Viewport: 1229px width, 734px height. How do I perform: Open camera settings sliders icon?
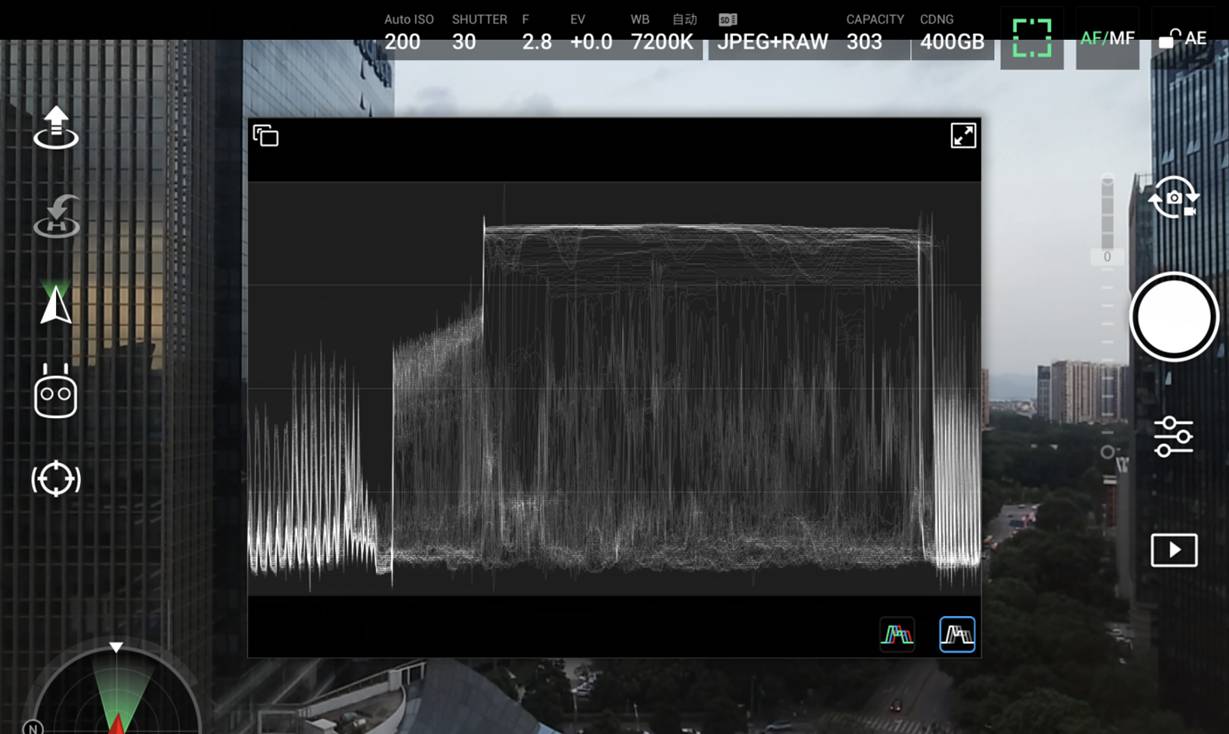pyautogui.click(x=1173, y=437)
